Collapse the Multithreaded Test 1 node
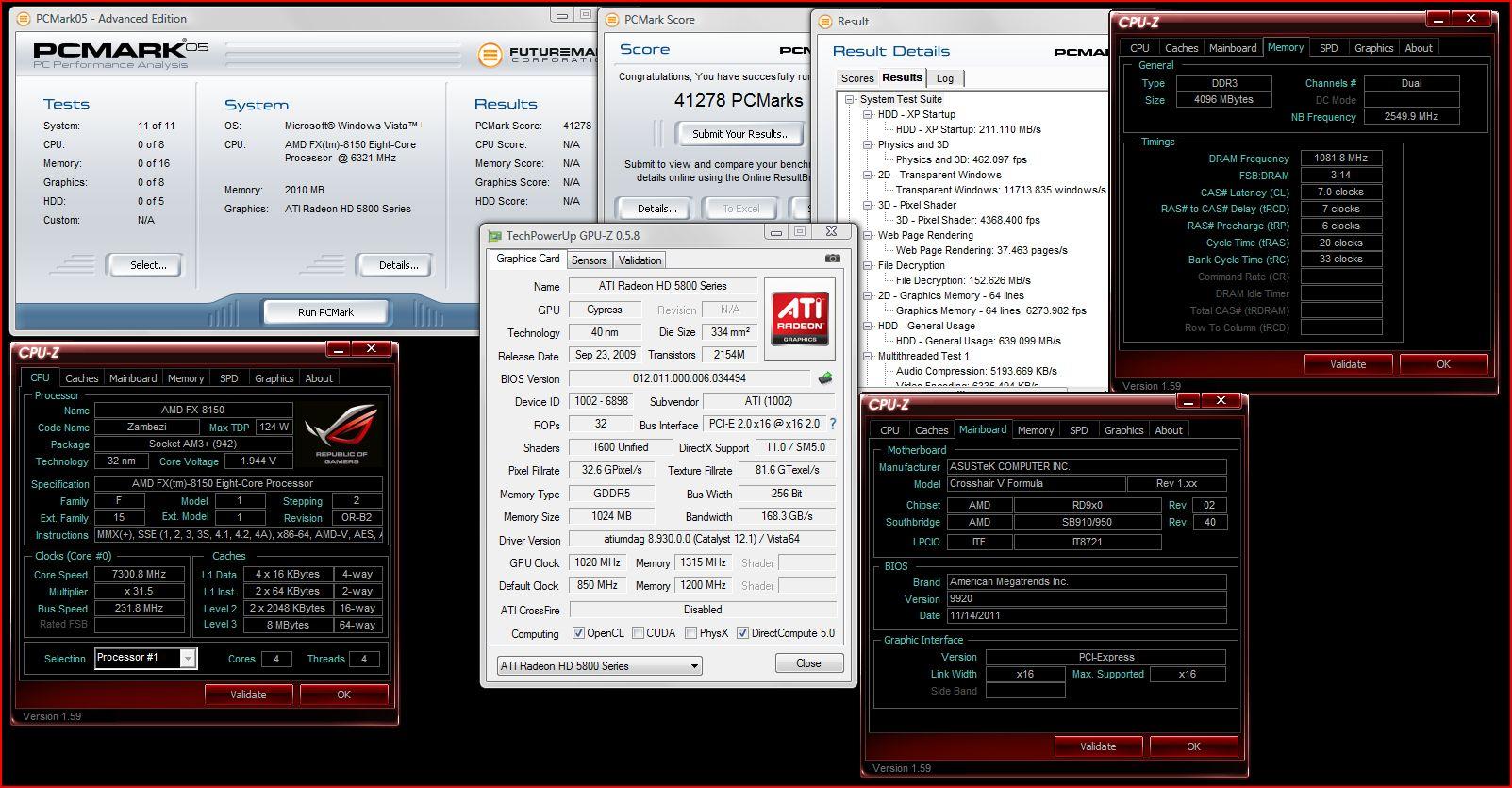The width and height of the screenshot is (1512, 788). pos(867,356)
